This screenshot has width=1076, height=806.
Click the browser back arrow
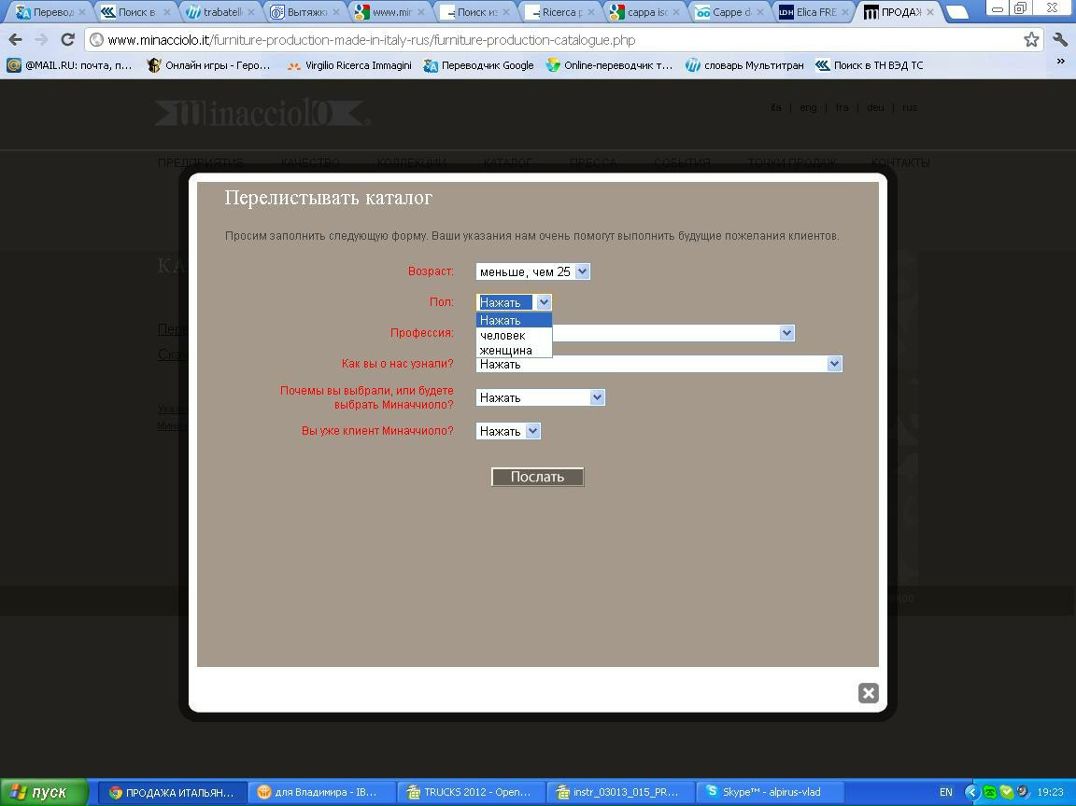tap(14, 40)
